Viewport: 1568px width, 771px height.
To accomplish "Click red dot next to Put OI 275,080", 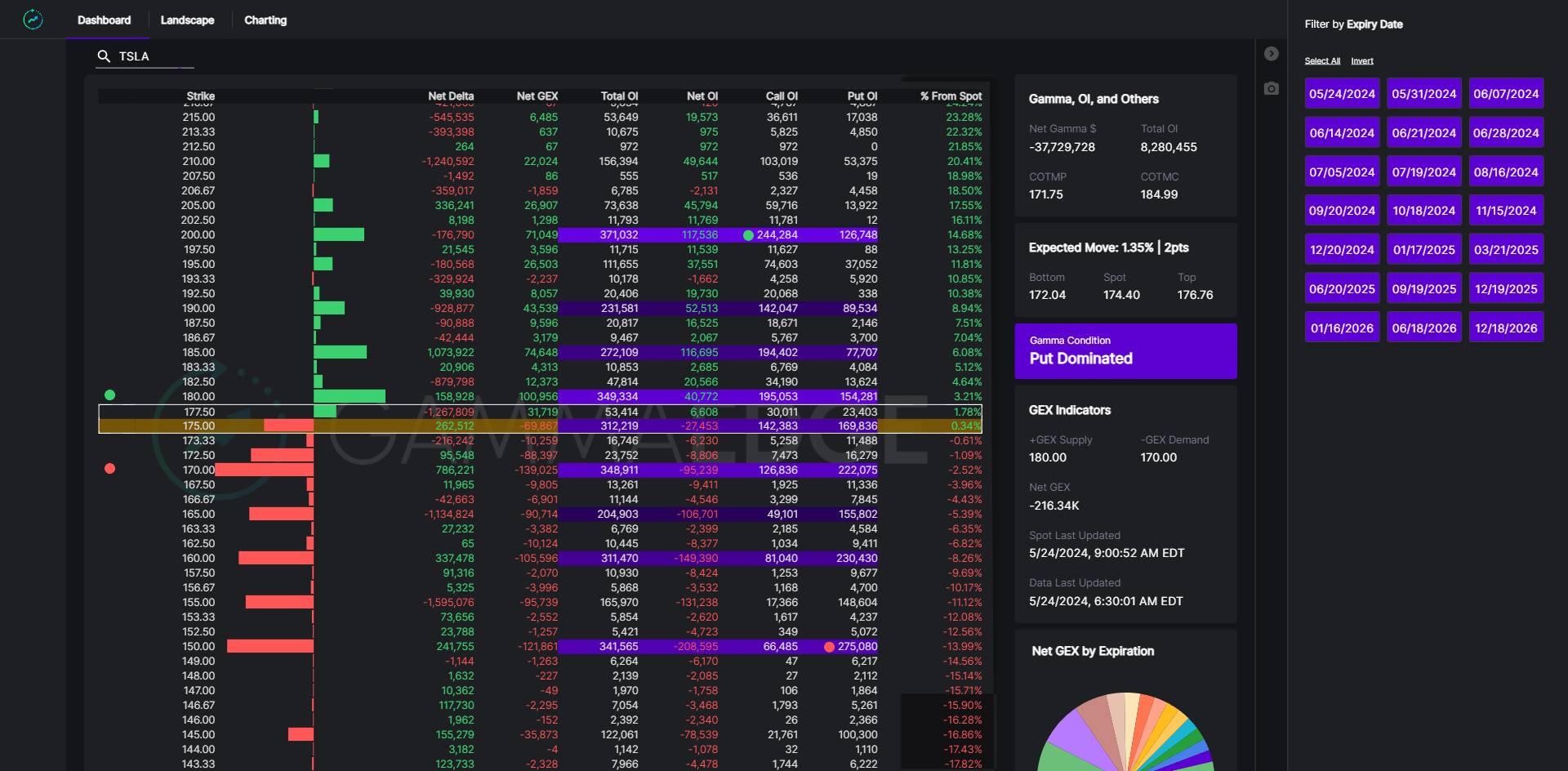I will coord(829,647).
